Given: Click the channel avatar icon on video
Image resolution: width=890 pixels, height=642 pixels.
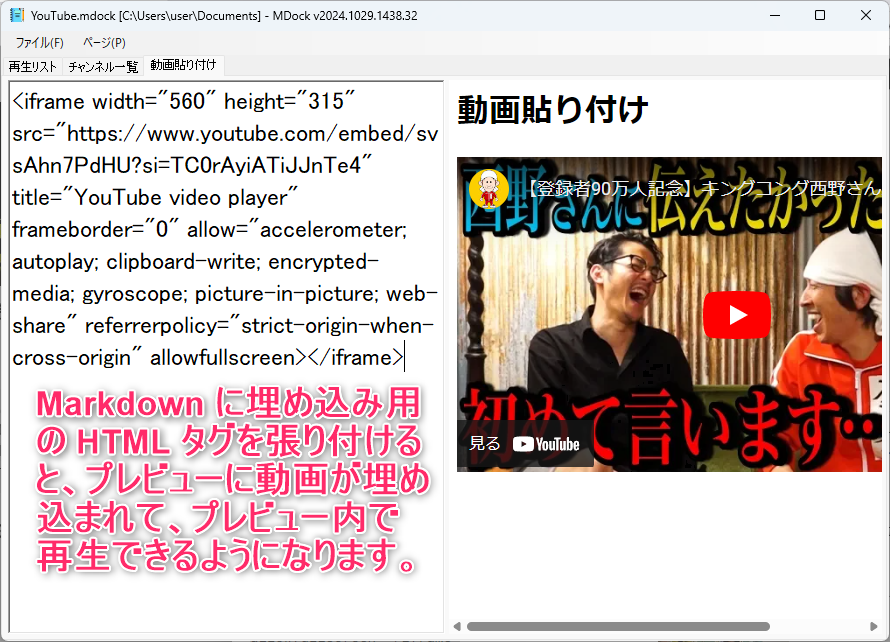Looking at the screenshot, I should tap(488, 188).
